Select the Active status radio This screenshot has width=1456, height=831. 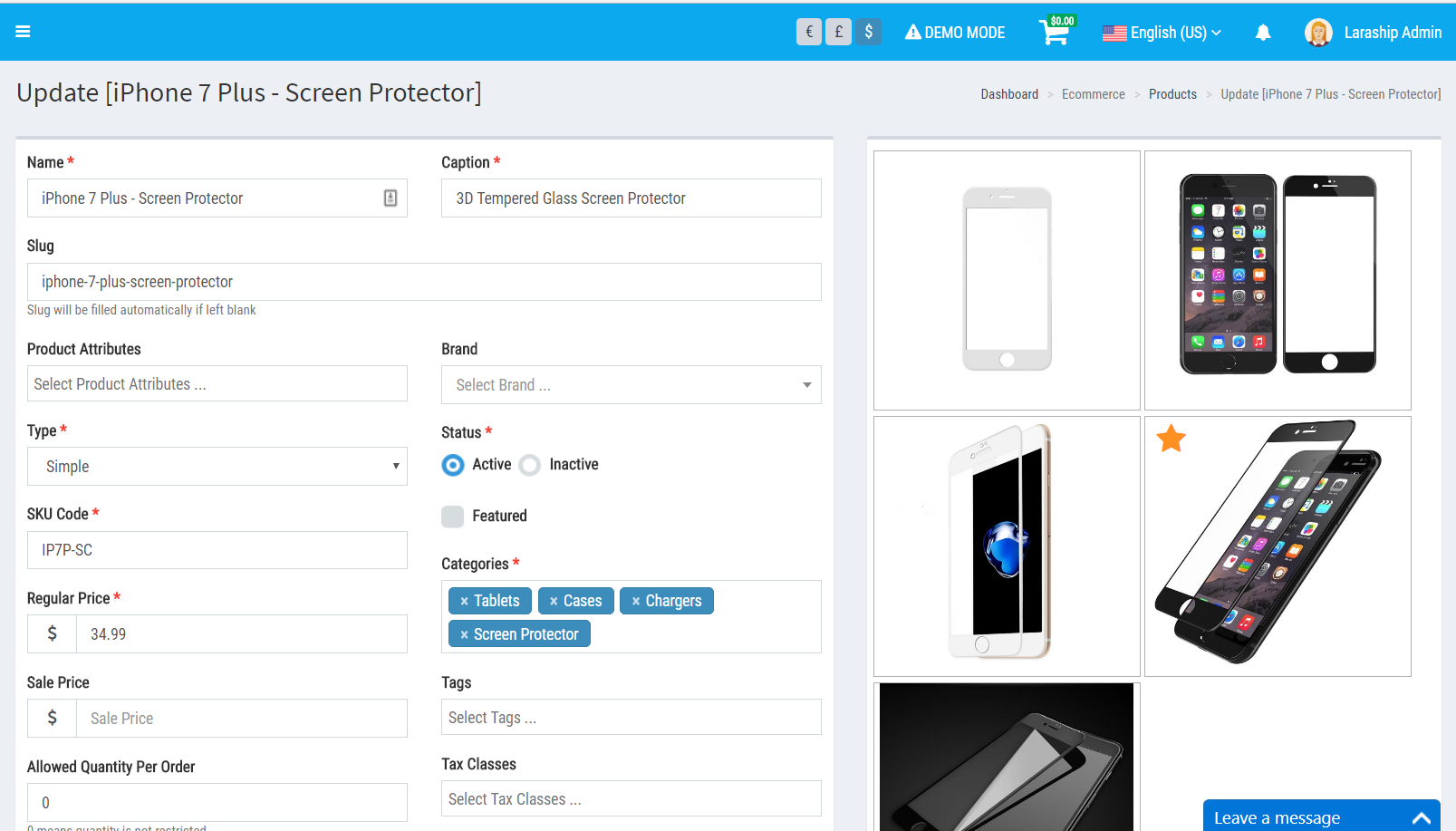pyautogui.click(x=453, y=465)
